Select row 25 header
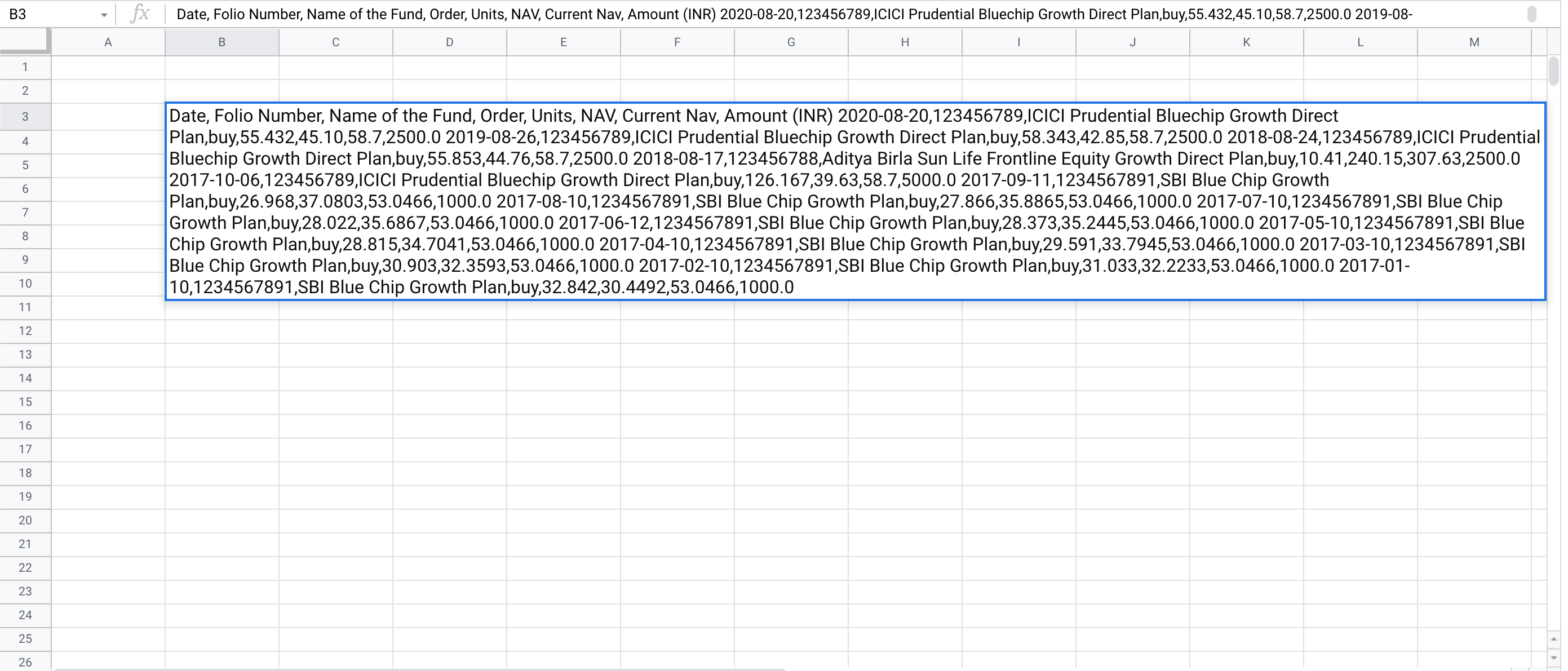The image size is (1568, 671). click(25, 639)
